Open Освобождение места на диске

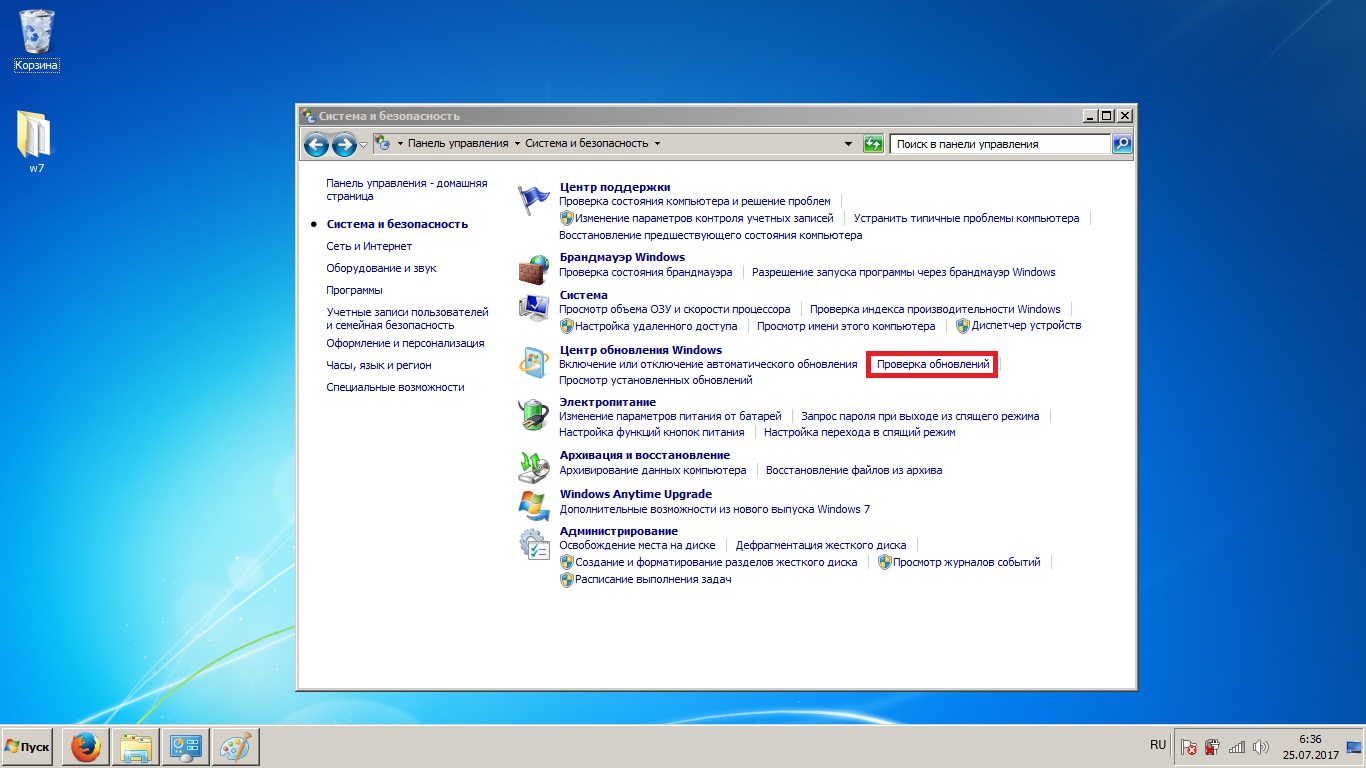[x=638, y=545]
